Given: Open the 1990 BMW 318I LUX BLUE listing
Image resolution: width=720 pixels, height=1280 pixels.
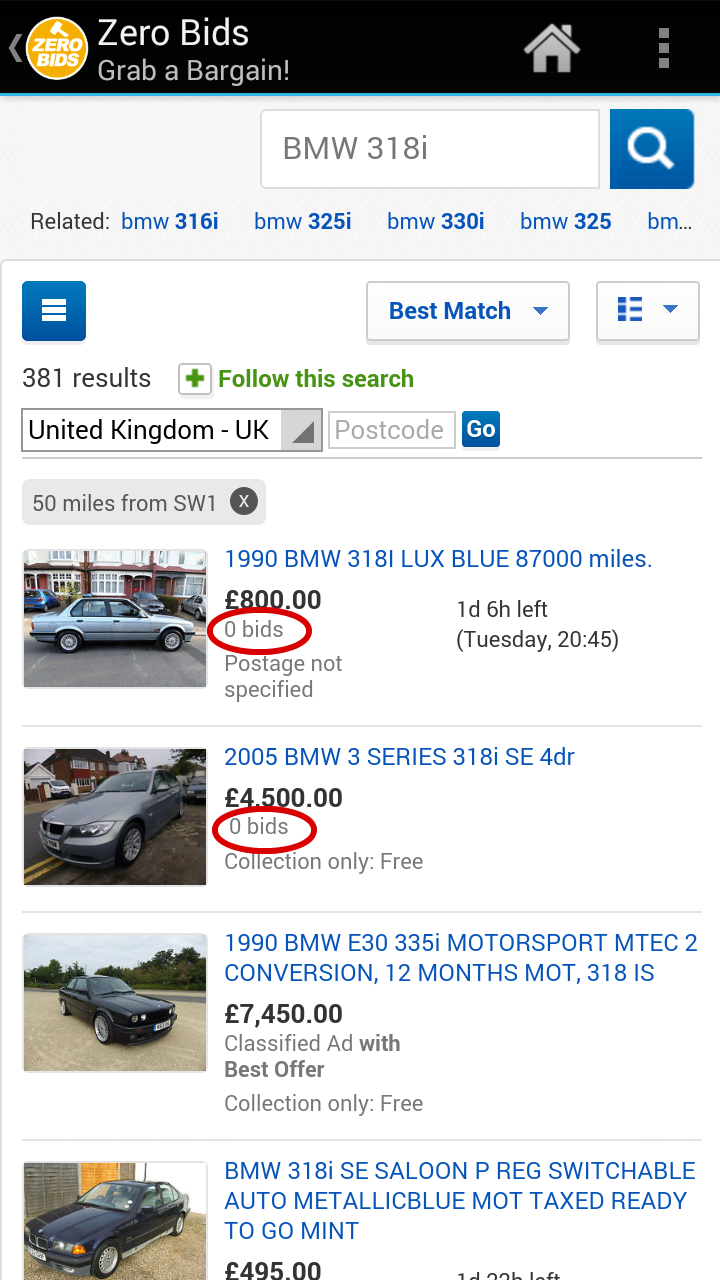Looking at the screenshot, I should [437, 558].
